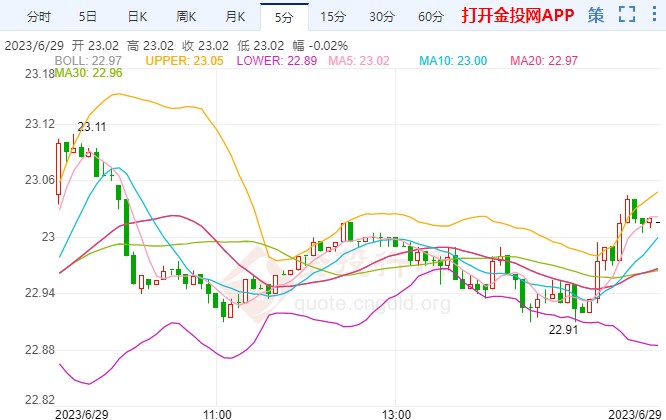The height and width of the screenshot is (420, 666).
Task: Click the MA10: 23.00 legend label
Action: click(453, 61)
